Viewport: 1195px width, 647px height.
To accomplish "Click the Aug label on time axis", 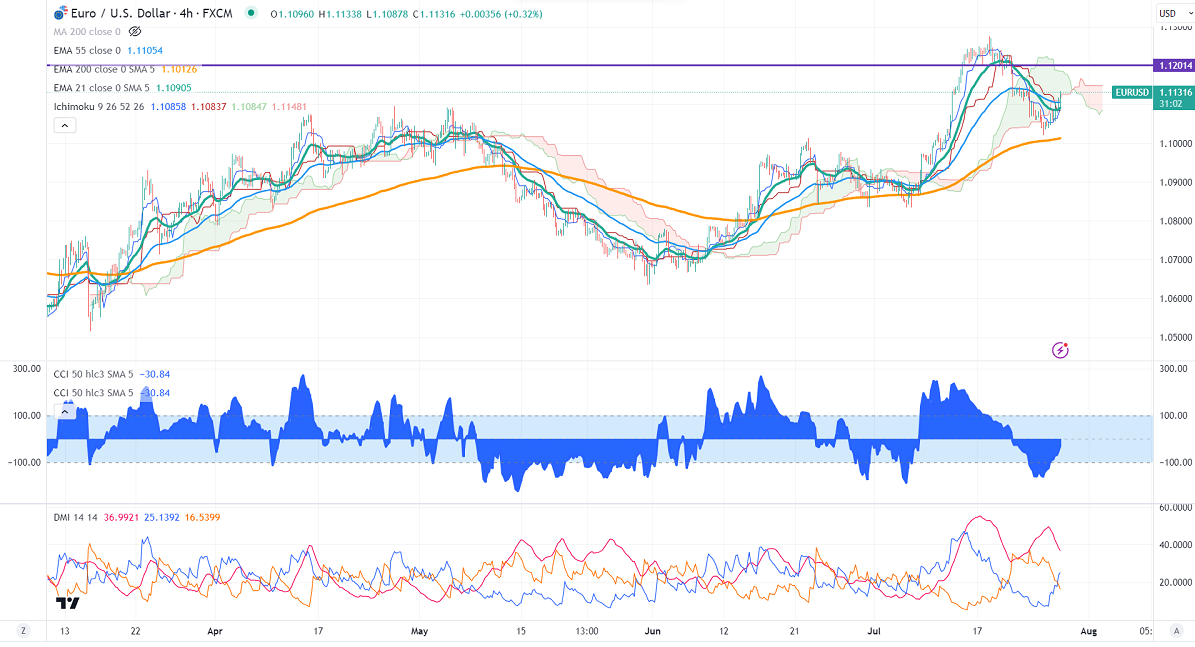I will 1088,631.
